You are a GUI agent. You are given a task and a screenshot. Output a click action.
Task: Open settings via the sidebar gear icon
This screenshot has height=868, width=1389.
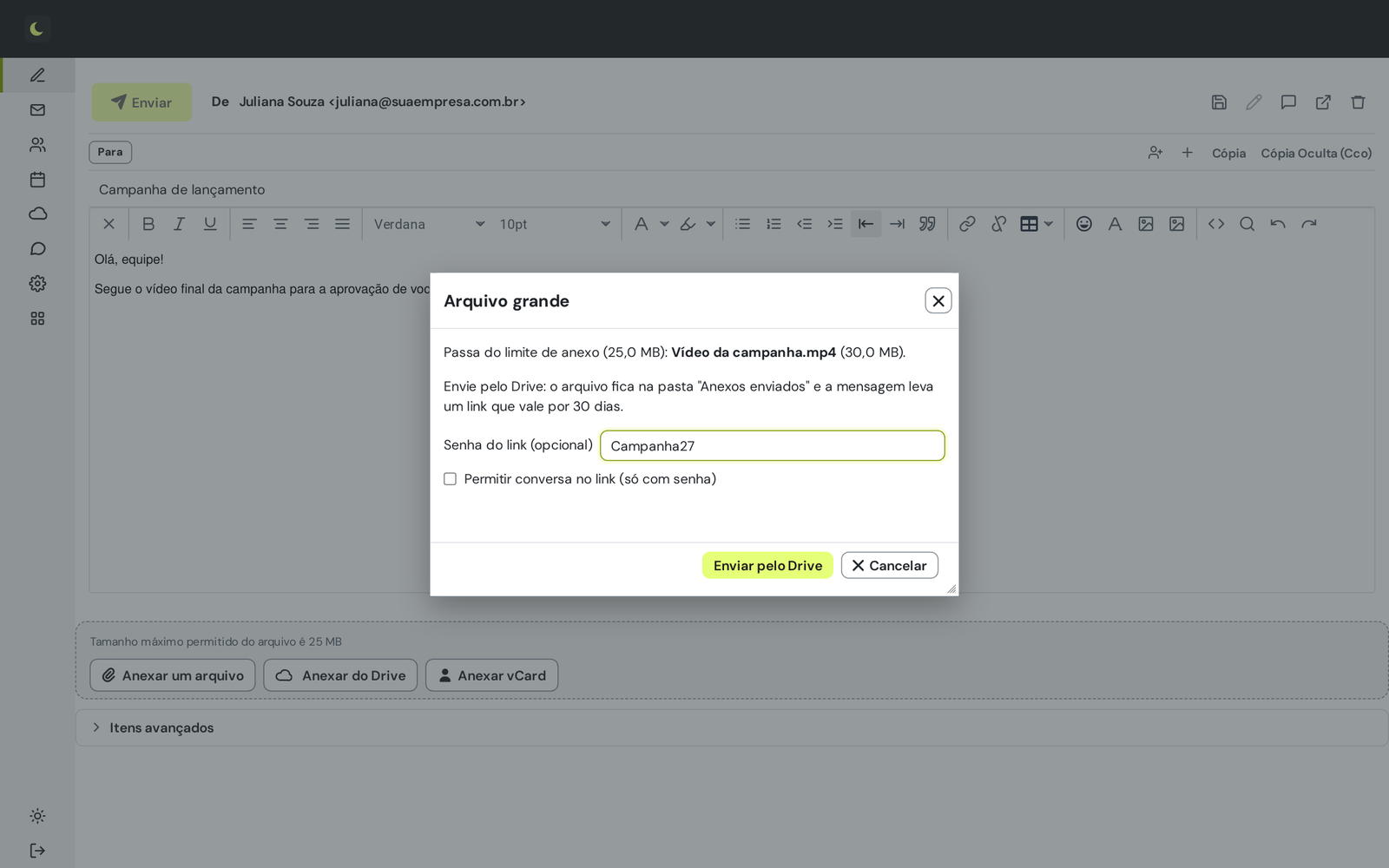[37, 284]
